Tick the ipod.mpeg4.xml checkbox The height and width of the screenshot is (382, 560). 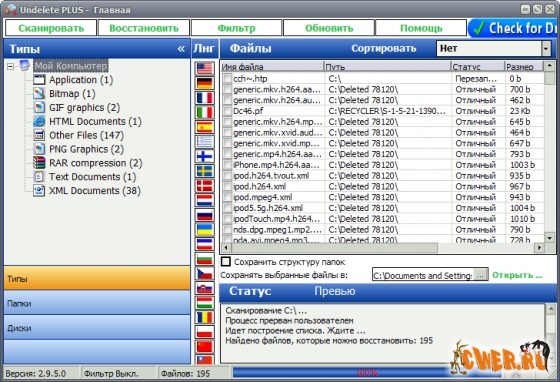(227, 197)
